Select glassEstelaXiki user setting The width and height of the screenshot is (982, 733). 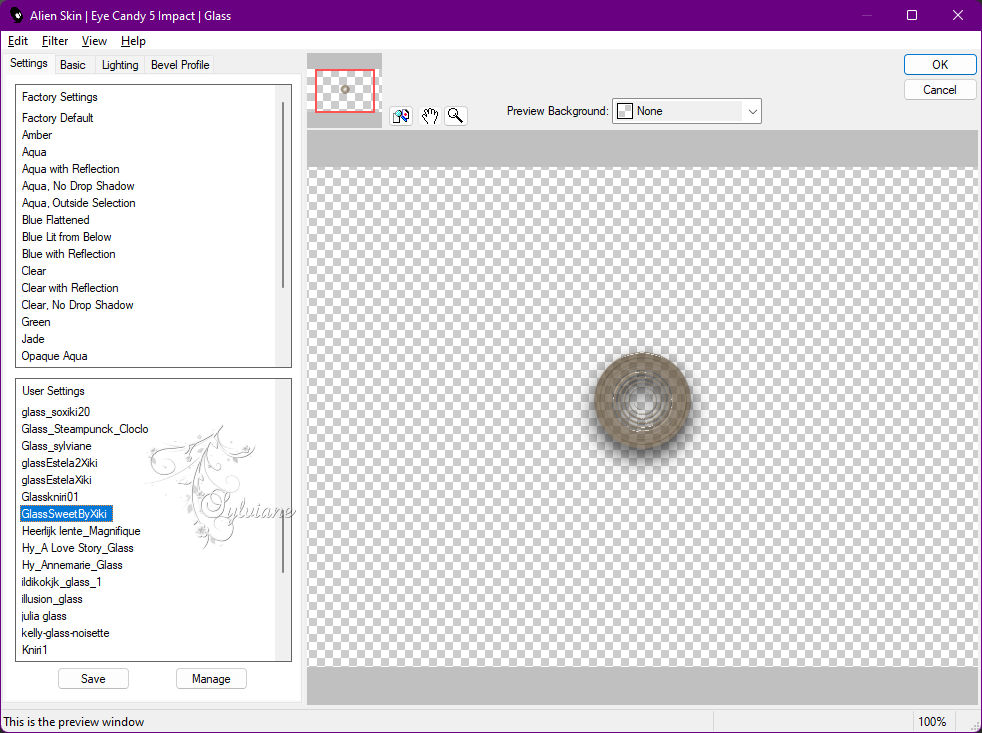[x=56, y=479]
